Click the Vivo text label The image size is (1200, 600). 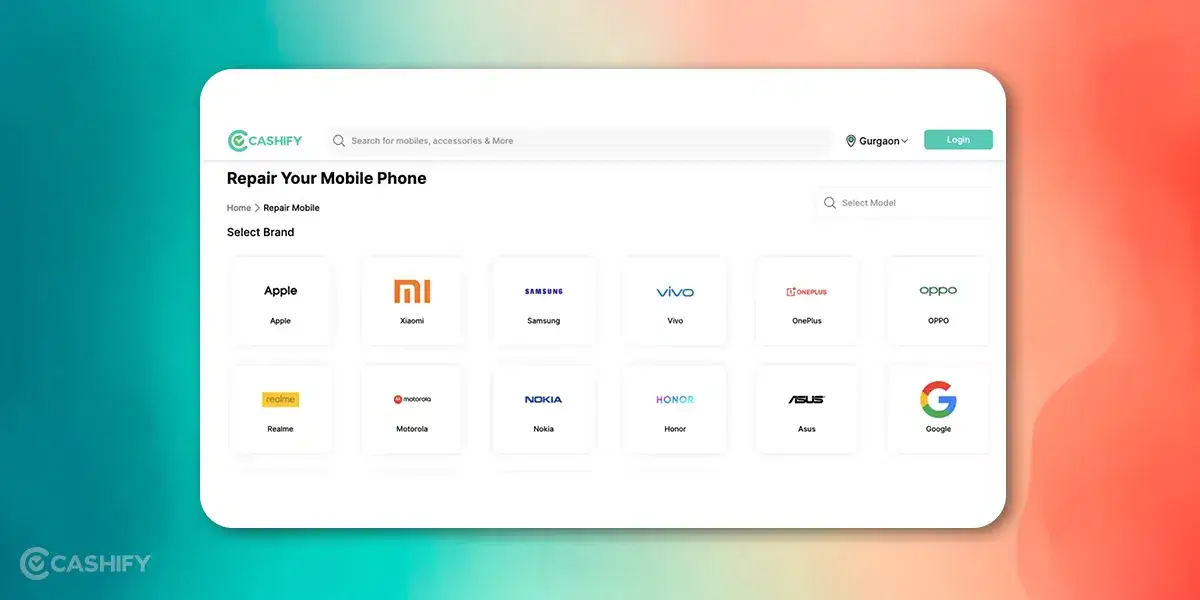(675, 321)
